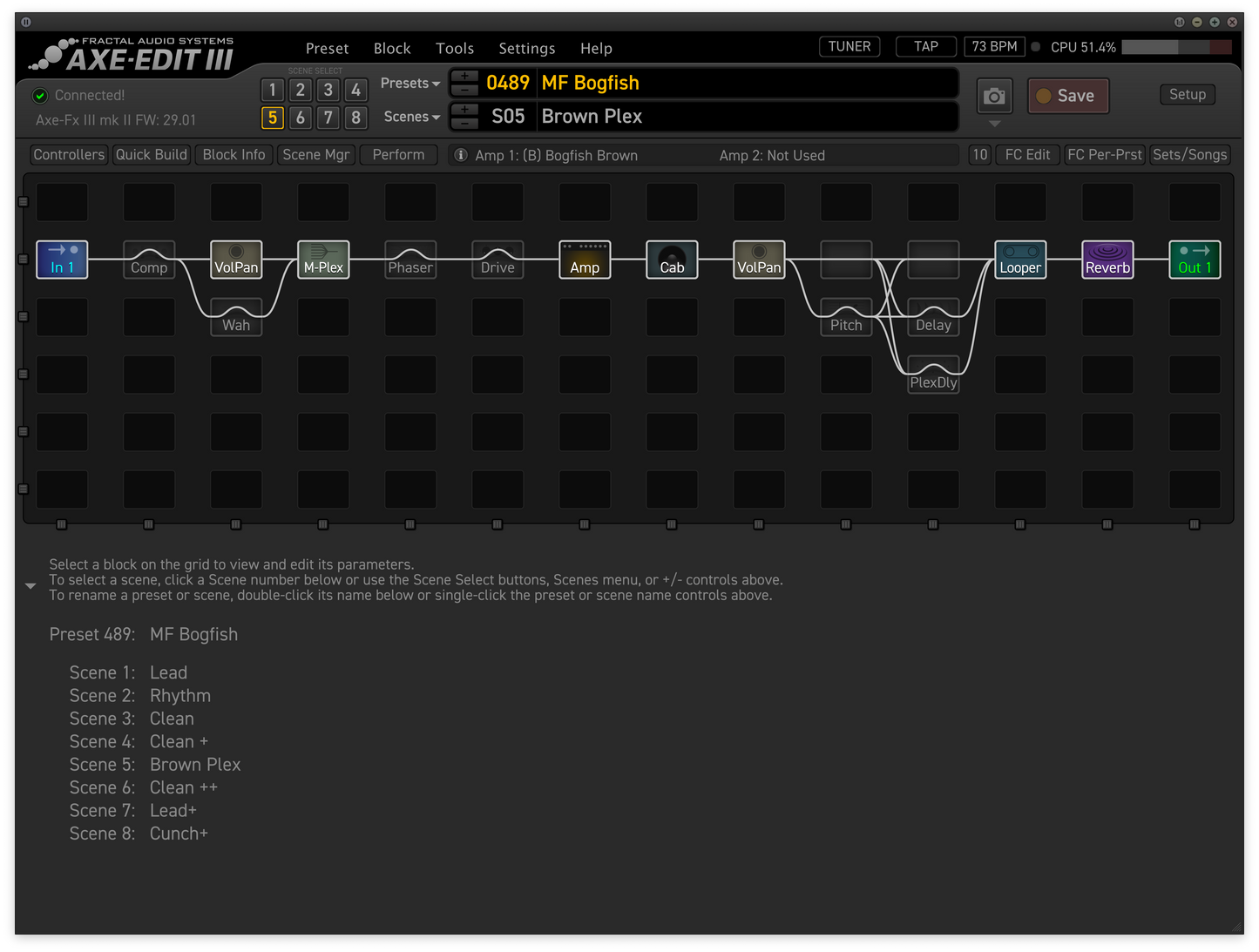
Task: Open the TUNER
Action: click(849, 46)
